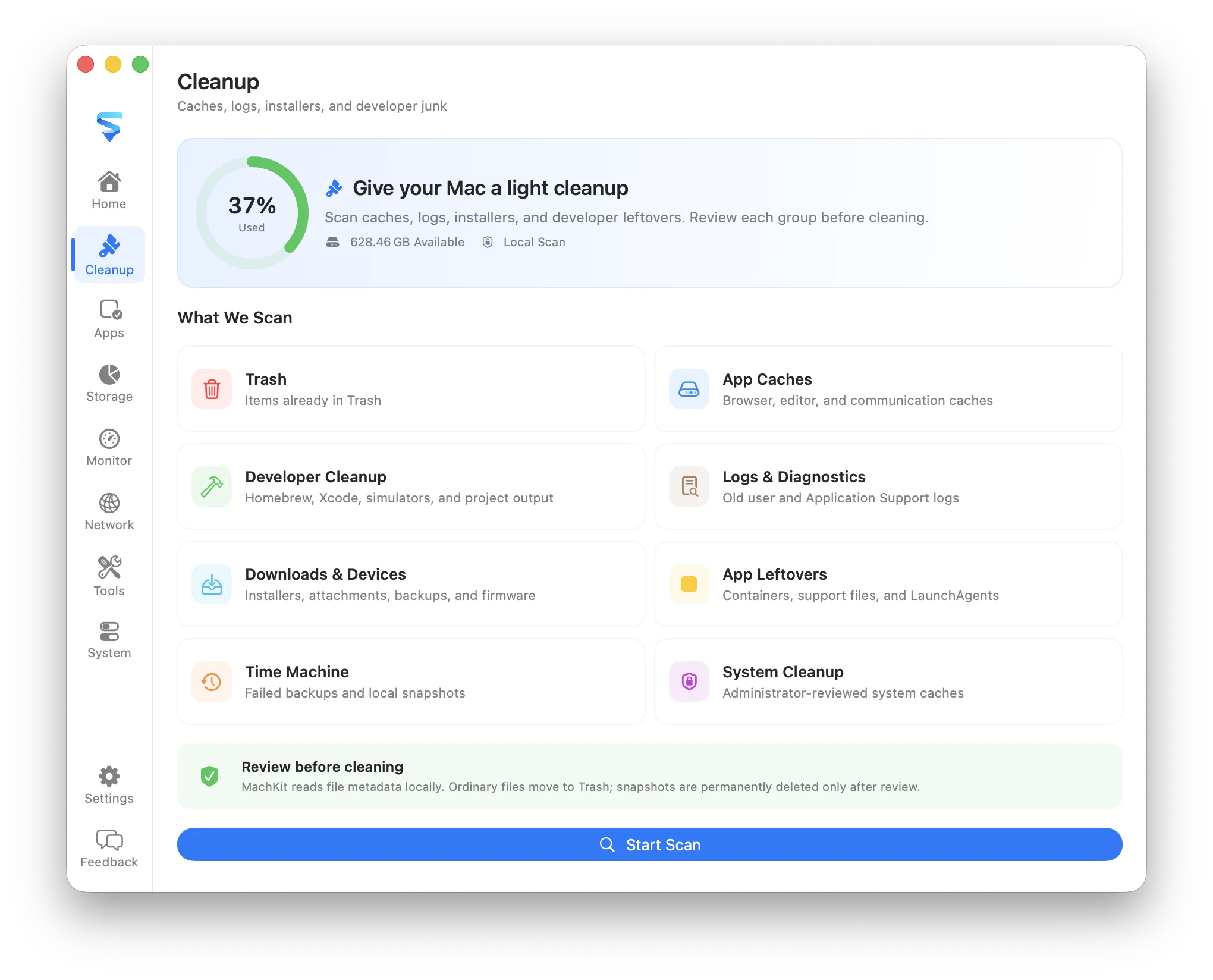Click the 37% Used disk ring
Screen dimensions: 1213x980
[x=252, y=213]
